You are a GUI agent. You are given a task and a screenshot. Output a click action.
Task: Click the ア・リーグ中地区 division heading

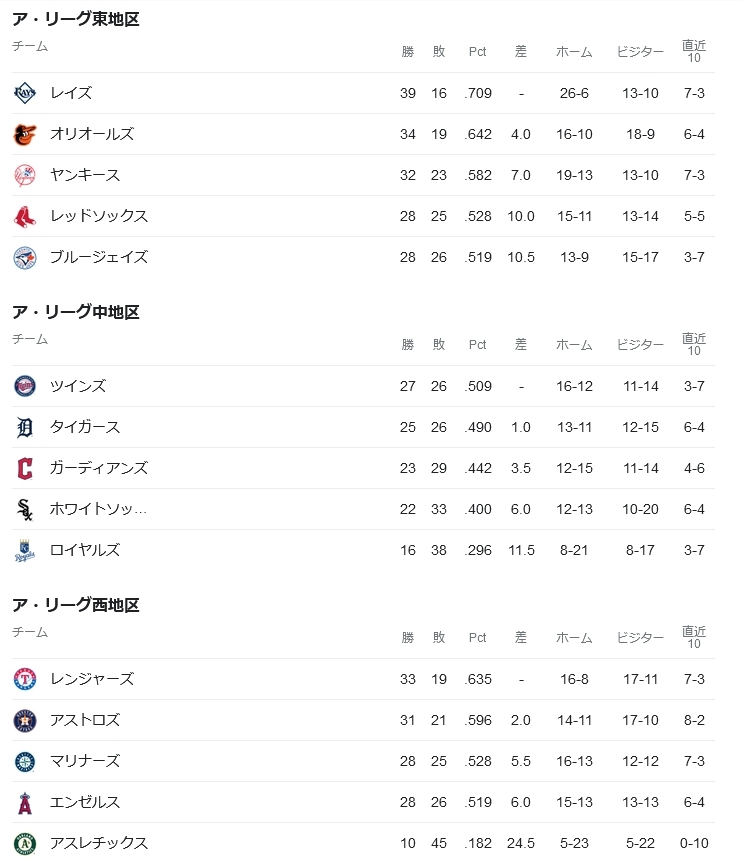(x=76, y=312)
